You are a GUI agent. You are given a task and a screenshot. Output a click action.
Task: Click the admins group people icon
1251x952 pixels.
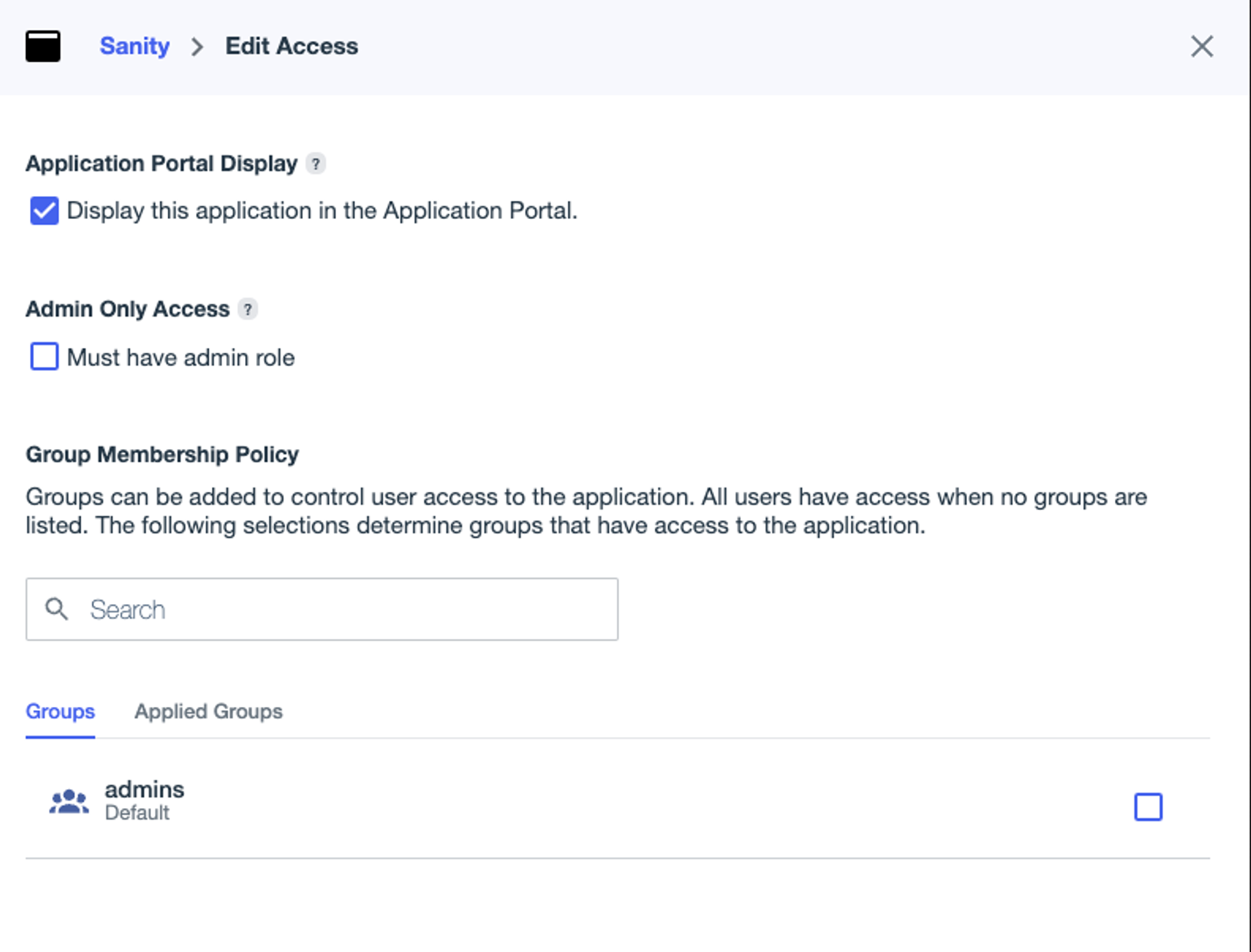(69, 801)
